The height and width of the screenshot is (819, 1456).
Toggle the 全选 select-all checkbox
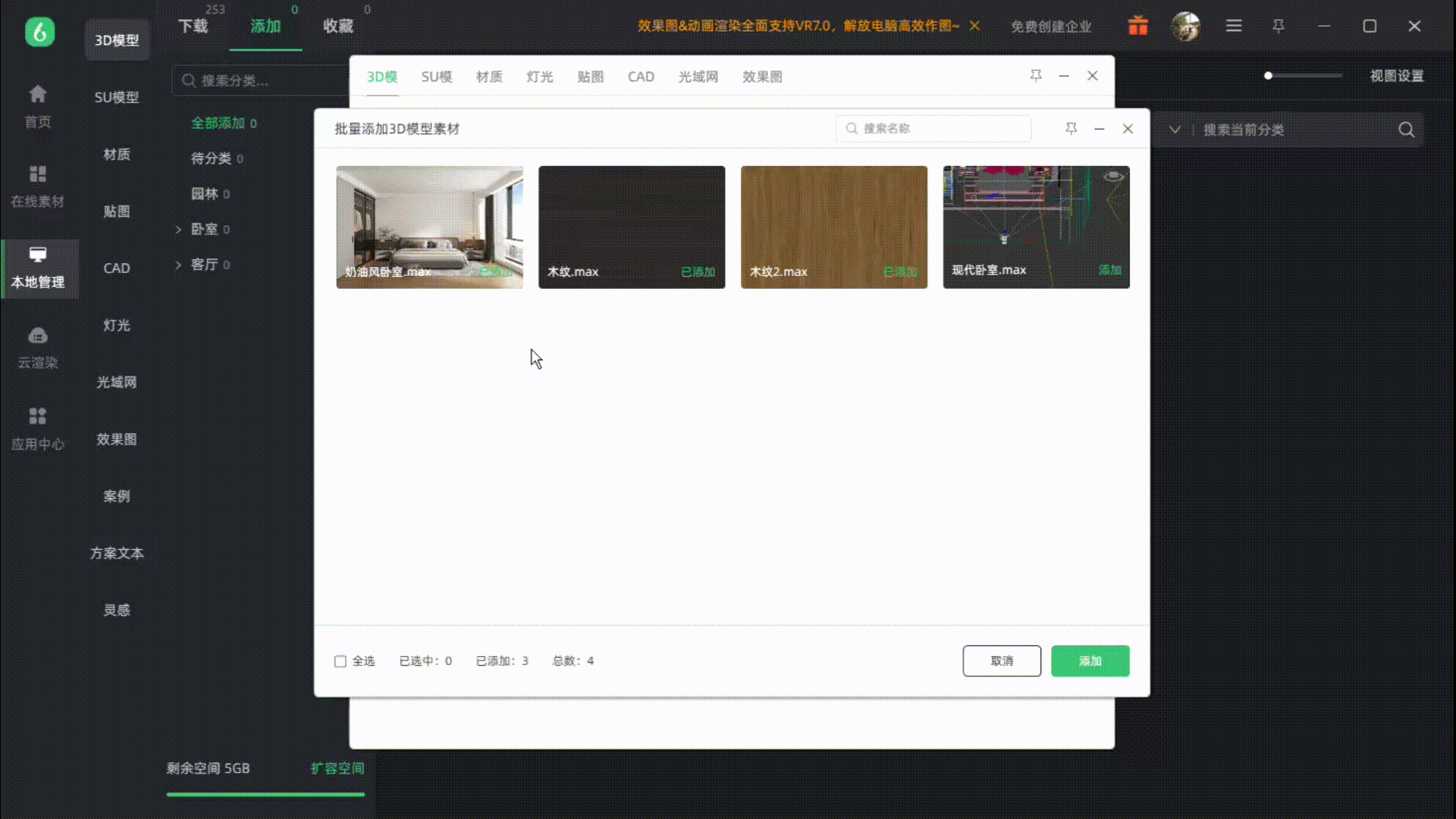tap(340, 661)
